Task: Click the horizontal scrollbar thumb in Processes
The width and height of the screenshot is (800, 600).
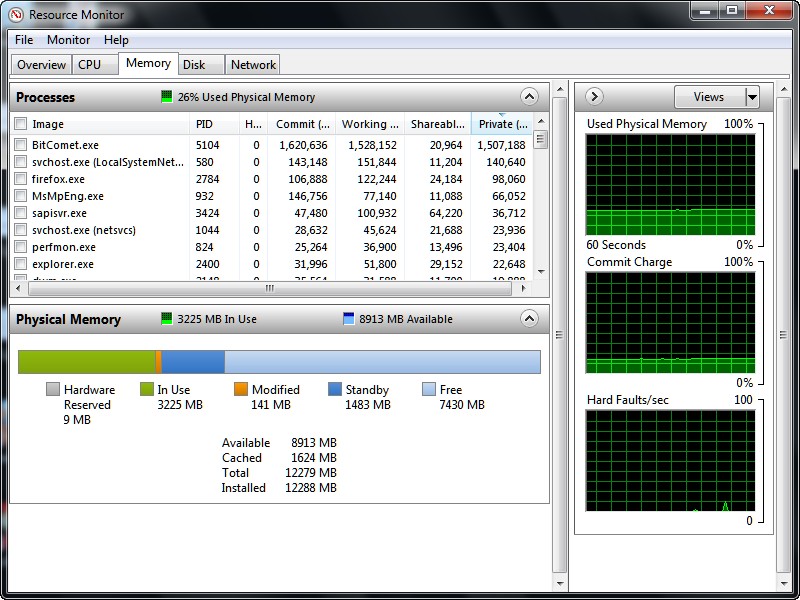Action: 270,288
